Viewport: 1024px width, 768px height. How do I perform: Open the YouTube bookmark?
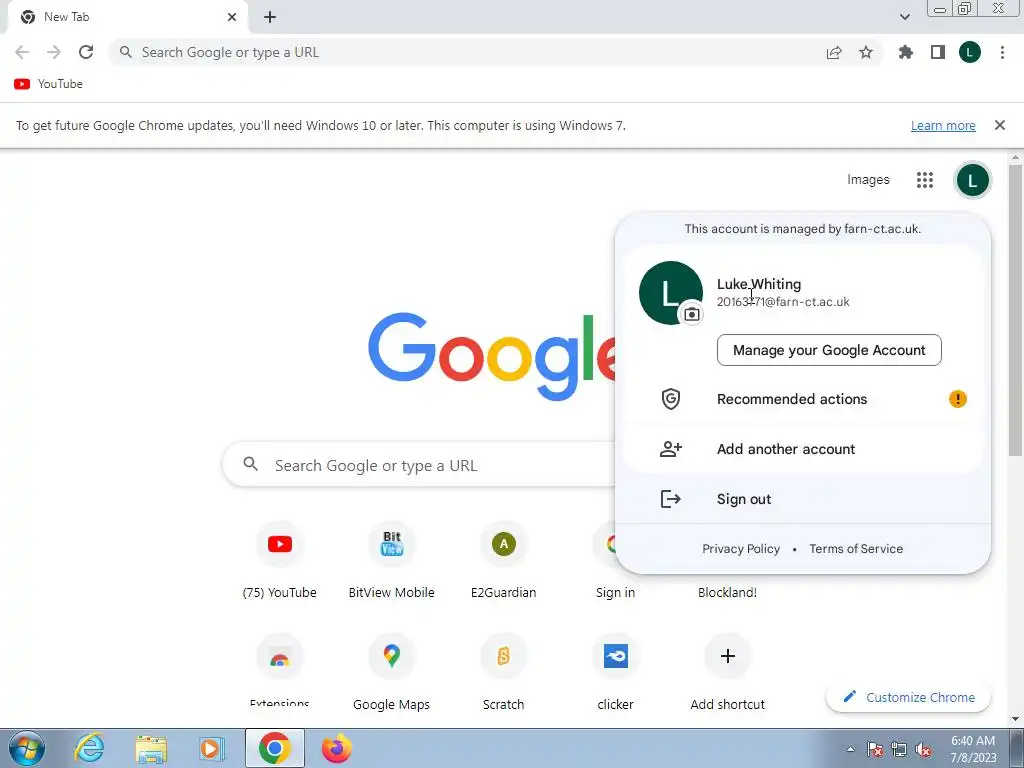[49, 84]
